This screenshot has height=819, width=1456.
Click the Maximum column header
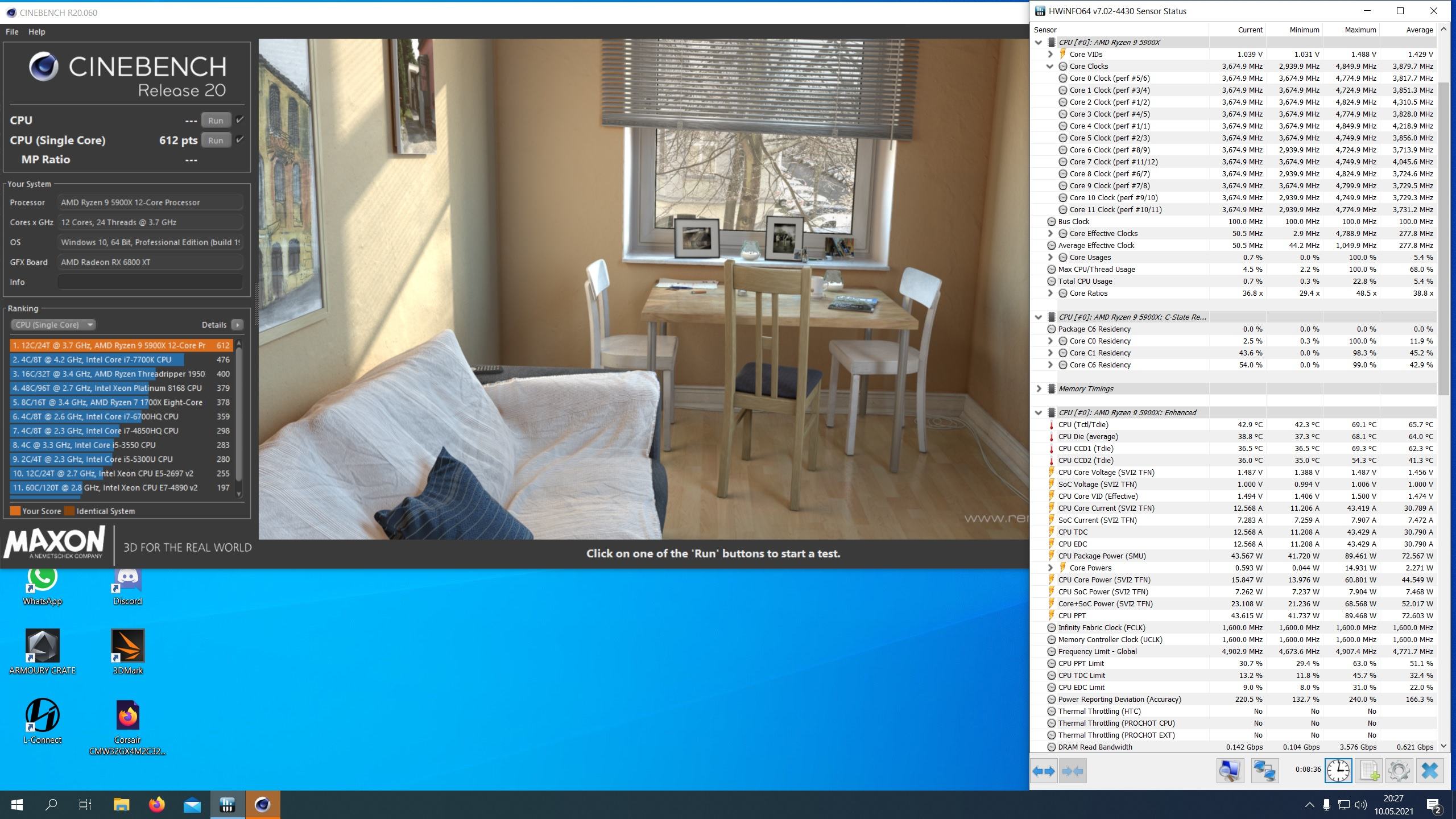click(x=1351, y=30)
